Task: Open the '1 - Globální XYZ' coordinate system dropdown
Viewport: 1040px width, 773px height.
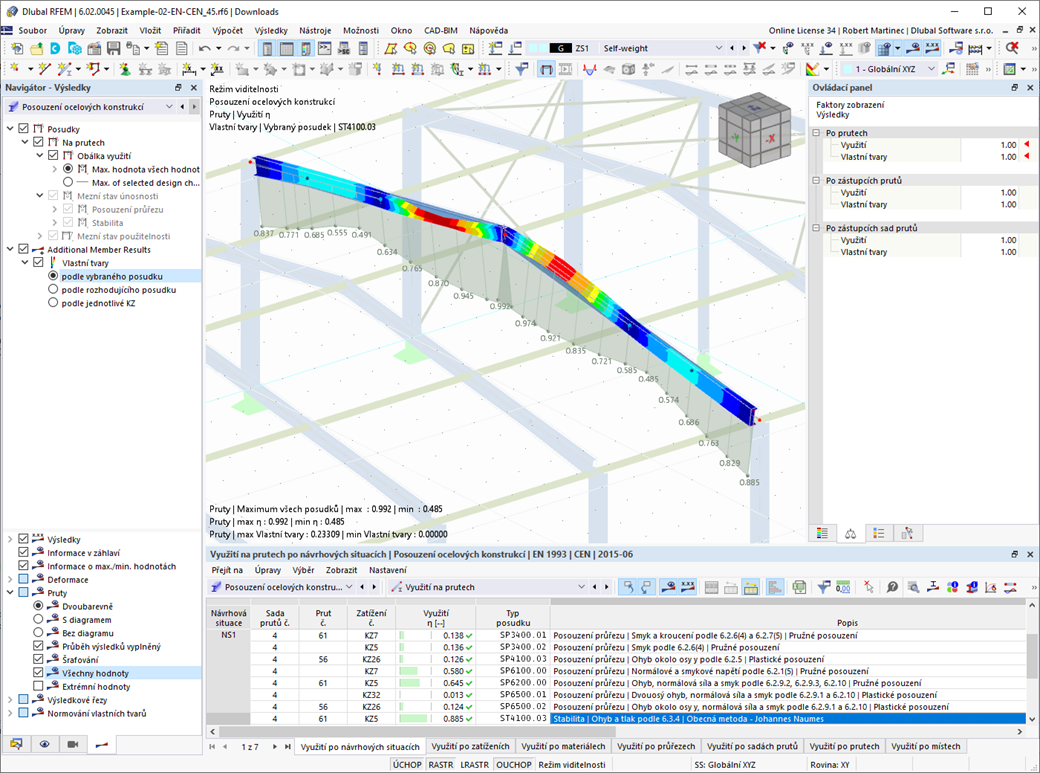Action: pos(931,69)
